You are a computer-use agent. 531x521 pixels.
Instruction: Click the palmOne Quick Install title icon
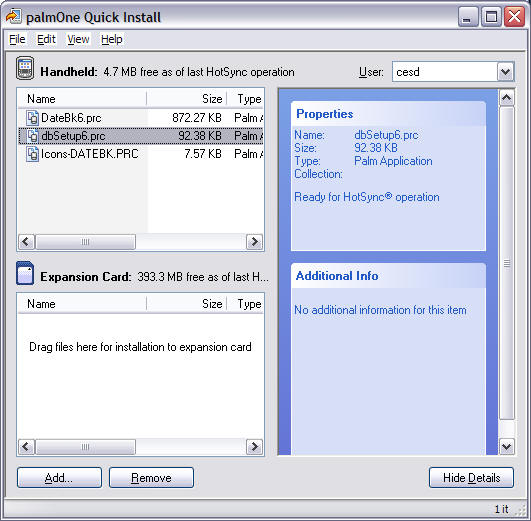14,17
